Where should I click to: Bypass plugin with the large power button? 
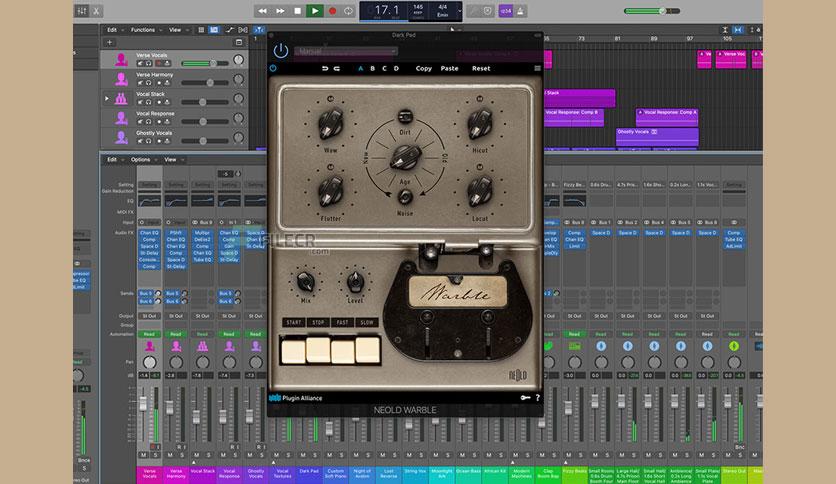coord(281,51)
